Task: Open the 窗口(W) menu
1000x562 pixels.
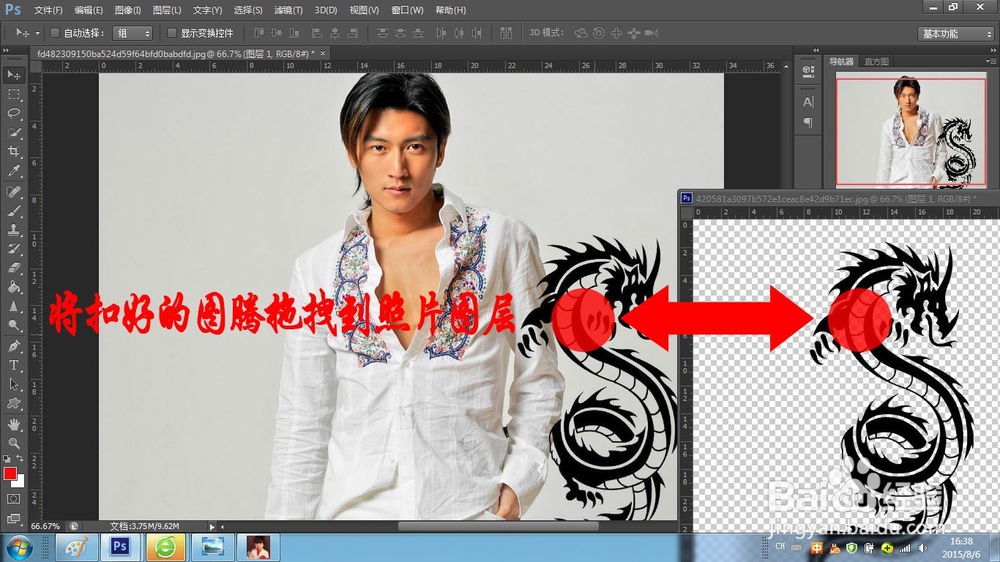Action: tap(407, 10)
